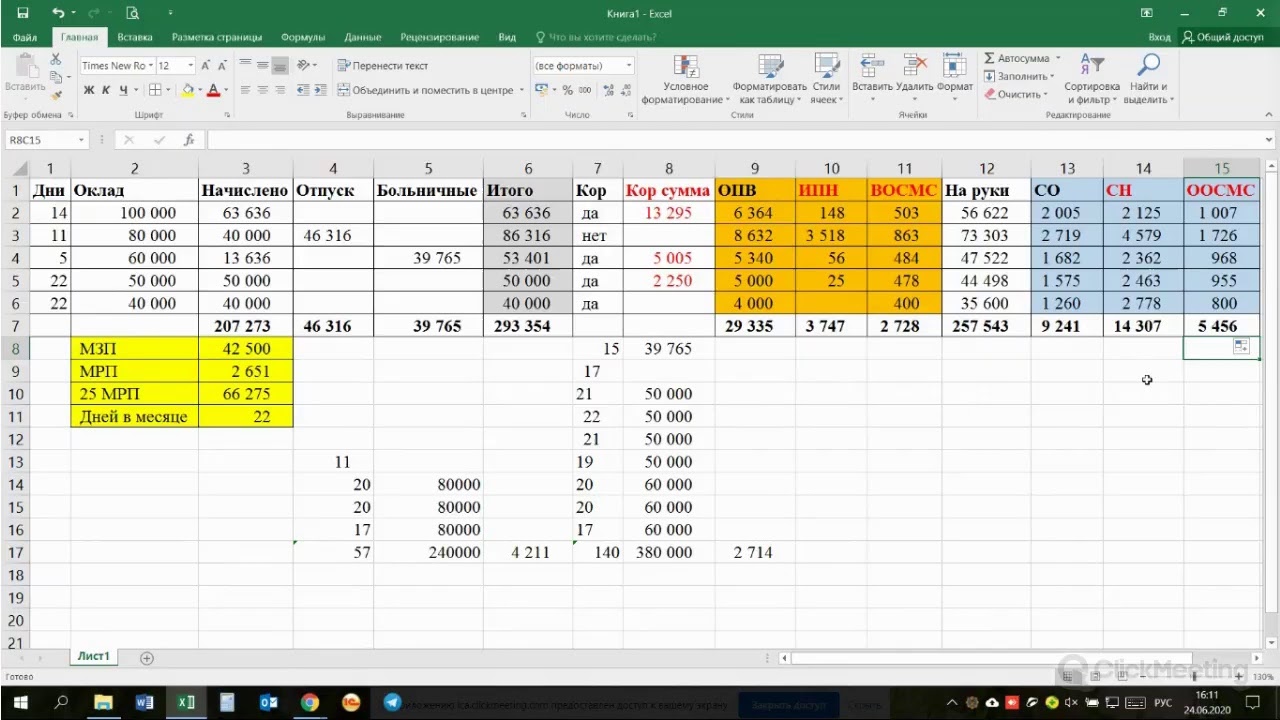The image size is (1280, 720).
Task: Open Word from the Windows taskbar
Action: click(x=144, y=702)
